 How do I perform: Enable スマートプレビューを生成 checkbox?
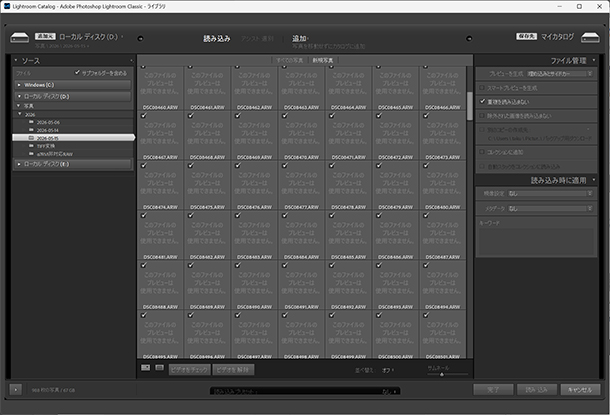coord(482,88)
